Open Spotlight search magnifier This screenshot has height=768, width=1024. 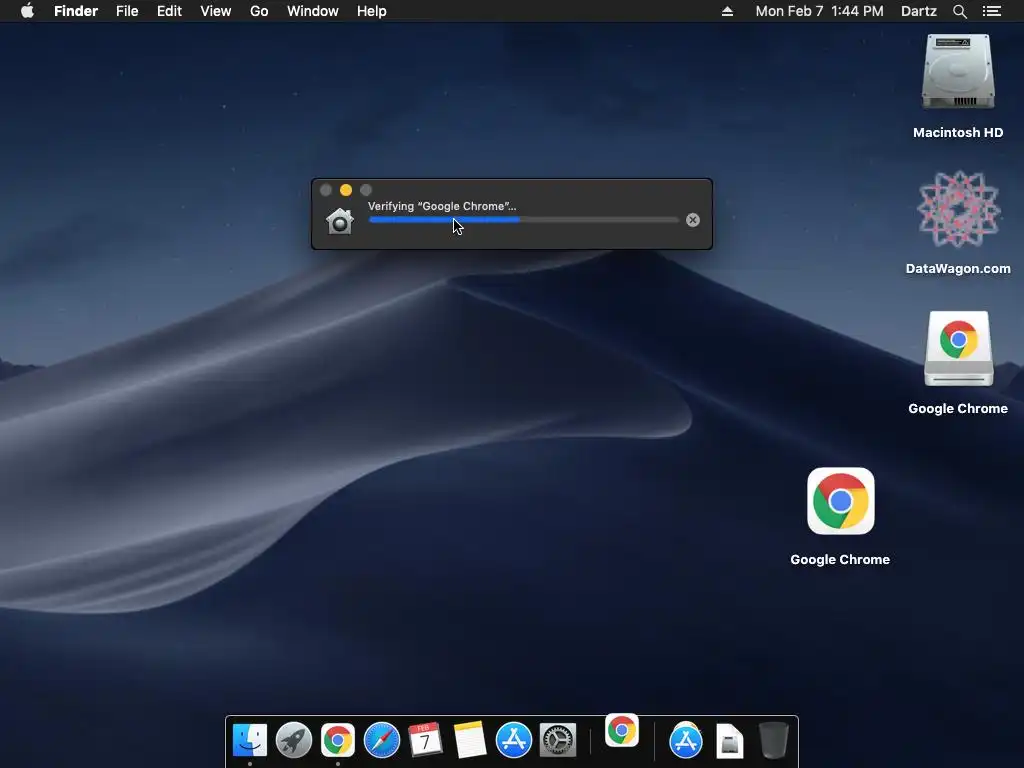[x=959, y=11]
